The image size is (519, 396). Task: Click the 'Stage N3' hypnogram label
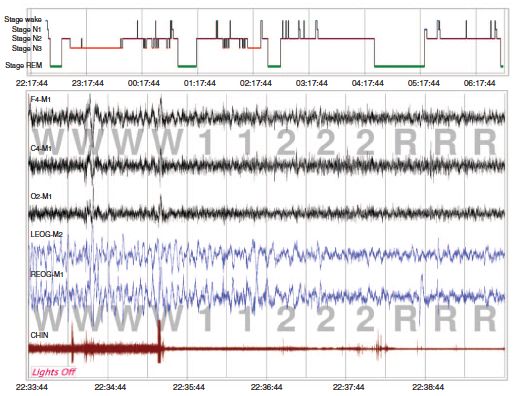[x=27, y=48]
